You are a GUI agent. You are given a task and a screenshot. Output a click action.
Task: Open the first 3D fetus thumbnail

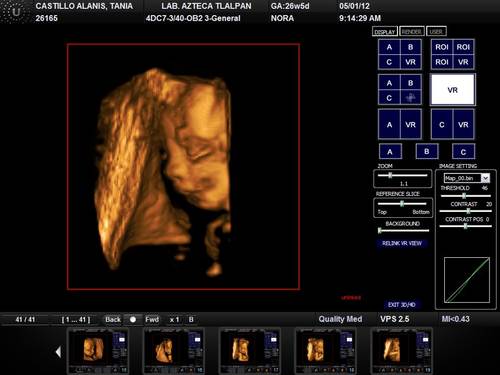[x=98, y=351]
